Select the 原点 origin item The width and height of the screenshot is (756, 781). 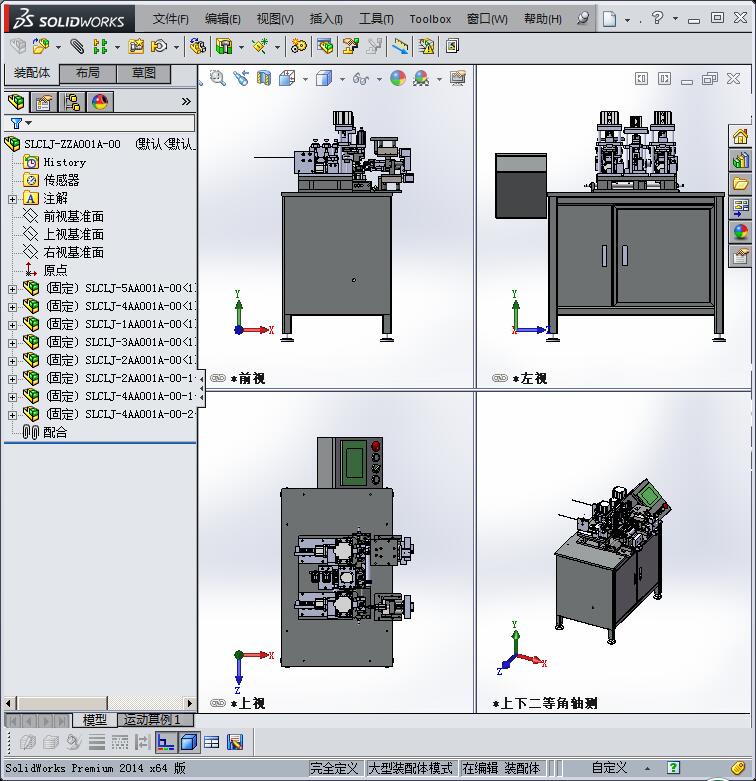point(55,270)
